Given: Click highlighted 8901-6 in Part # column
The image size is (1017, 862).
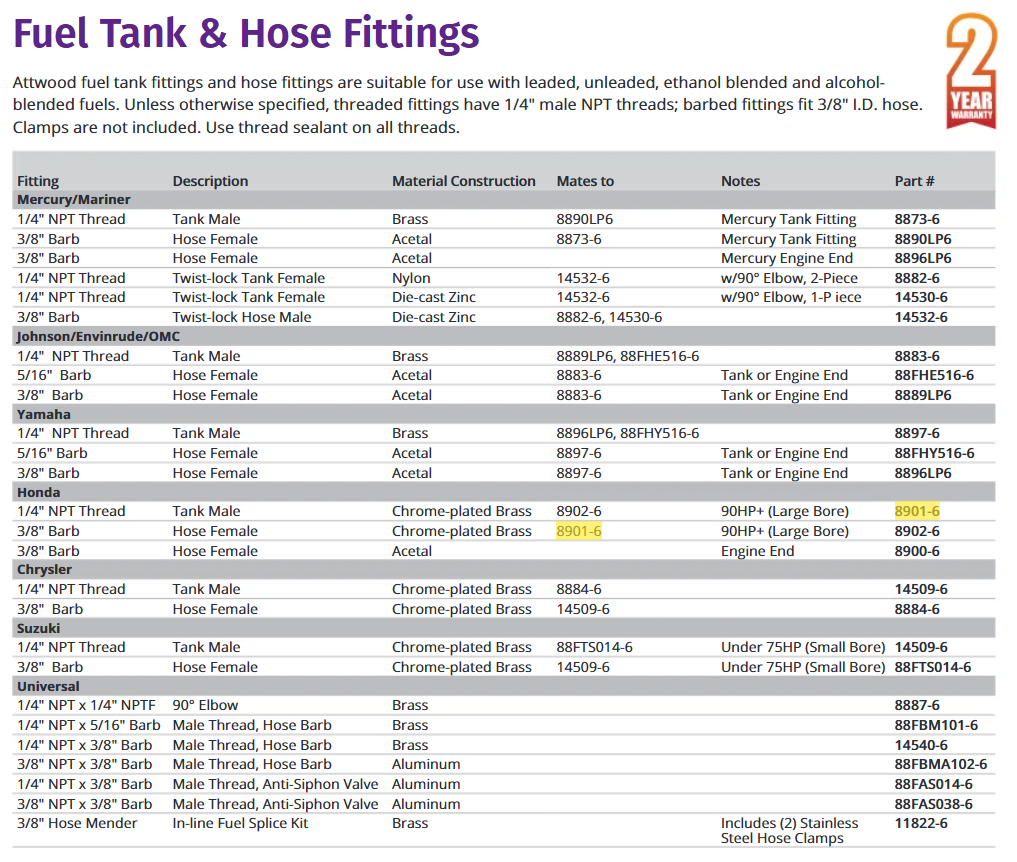Looking at the screenshot, I should (x=916, y=511).
